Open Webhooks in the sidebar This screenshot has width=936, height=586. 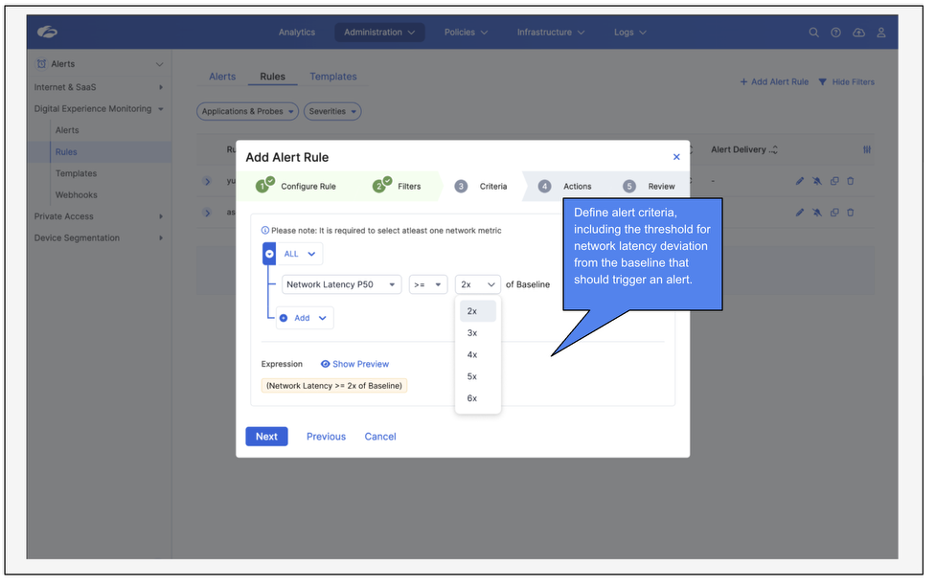[76, 195]
